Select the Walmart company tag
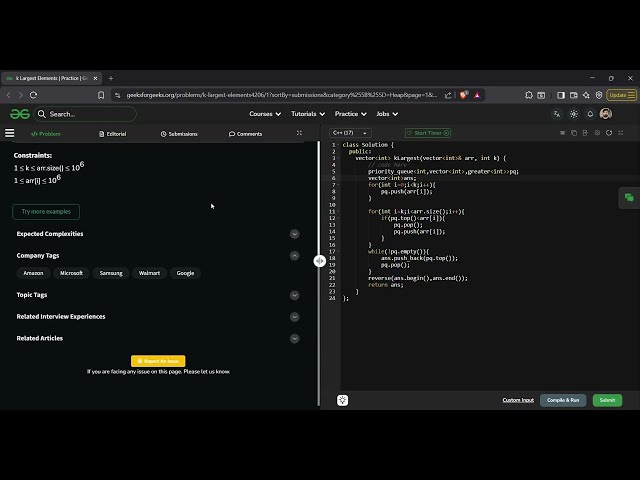 pos(149,273)
